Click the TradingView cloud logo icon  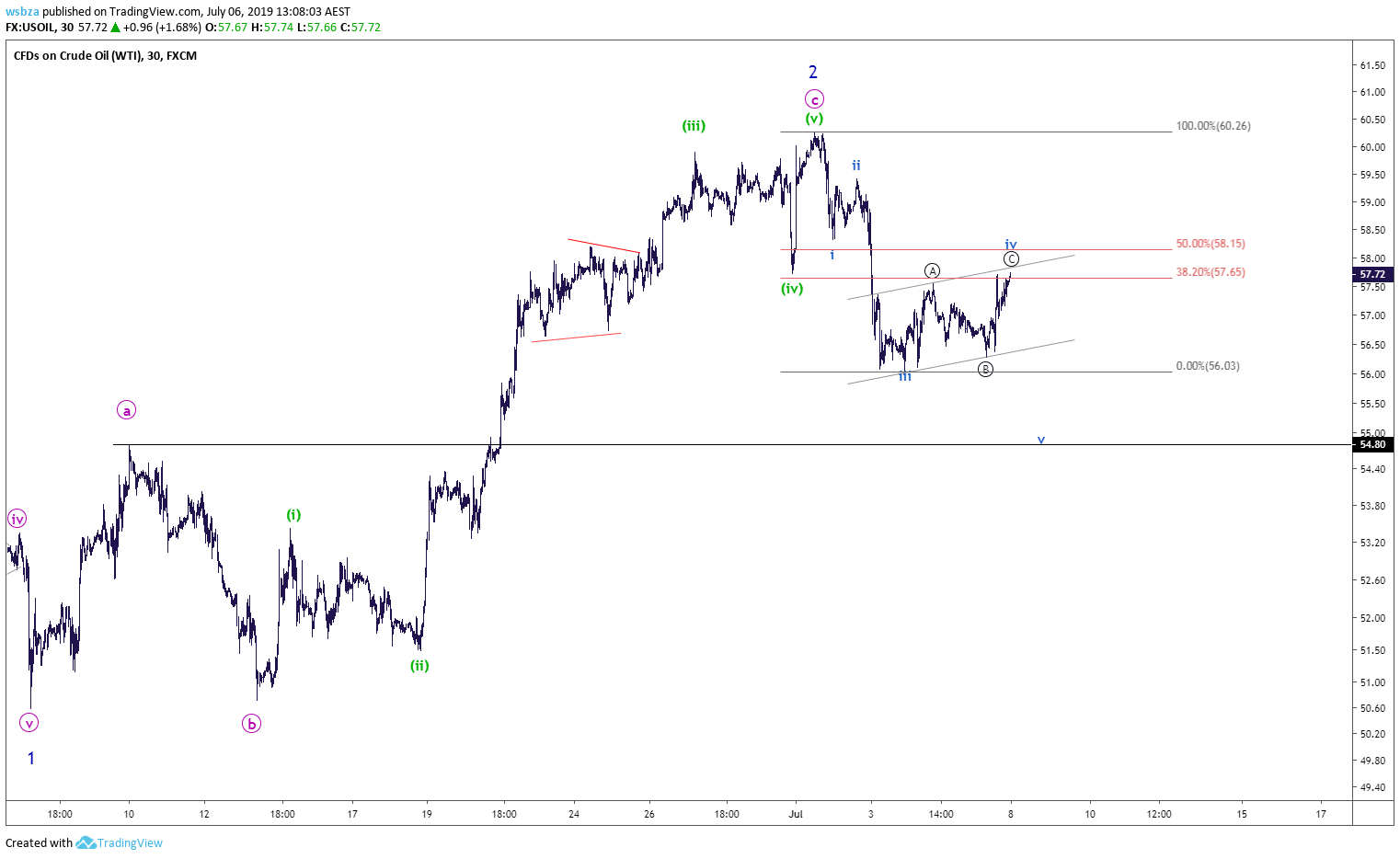tap(86, 842)
